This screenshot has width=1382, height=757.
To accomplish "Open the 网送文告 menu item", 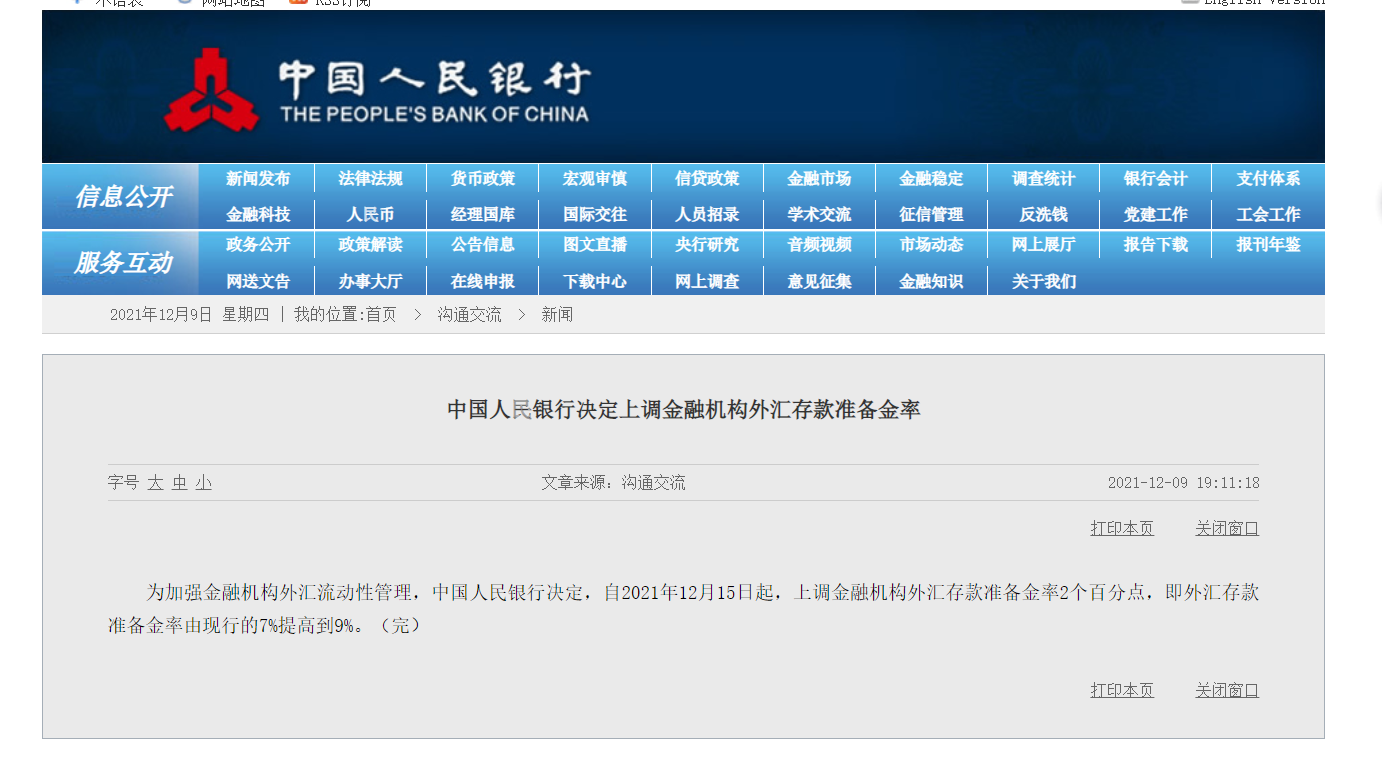I will tap(258, 281).
